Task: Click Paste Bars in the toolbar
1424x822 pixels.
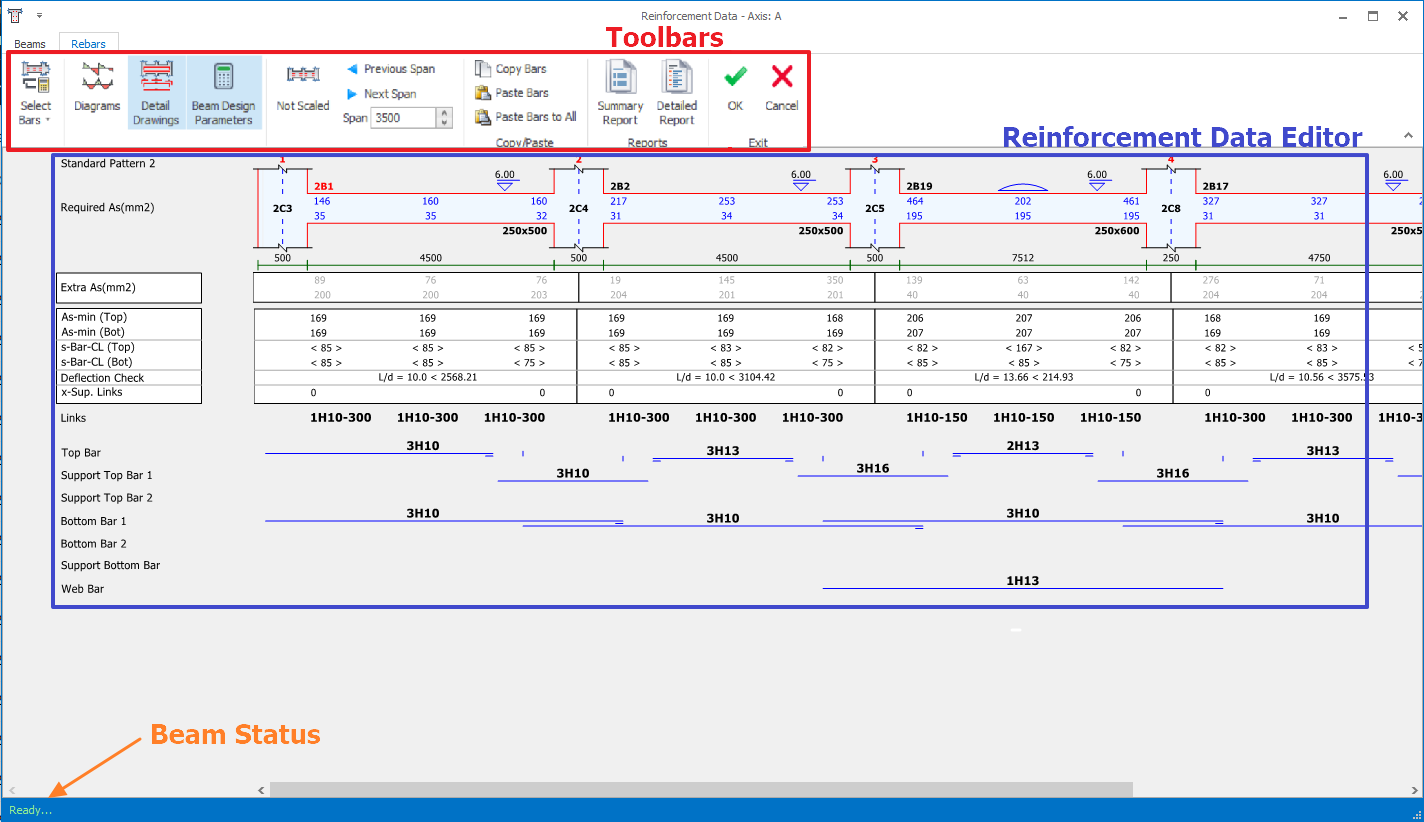Action: coord(512,93)
